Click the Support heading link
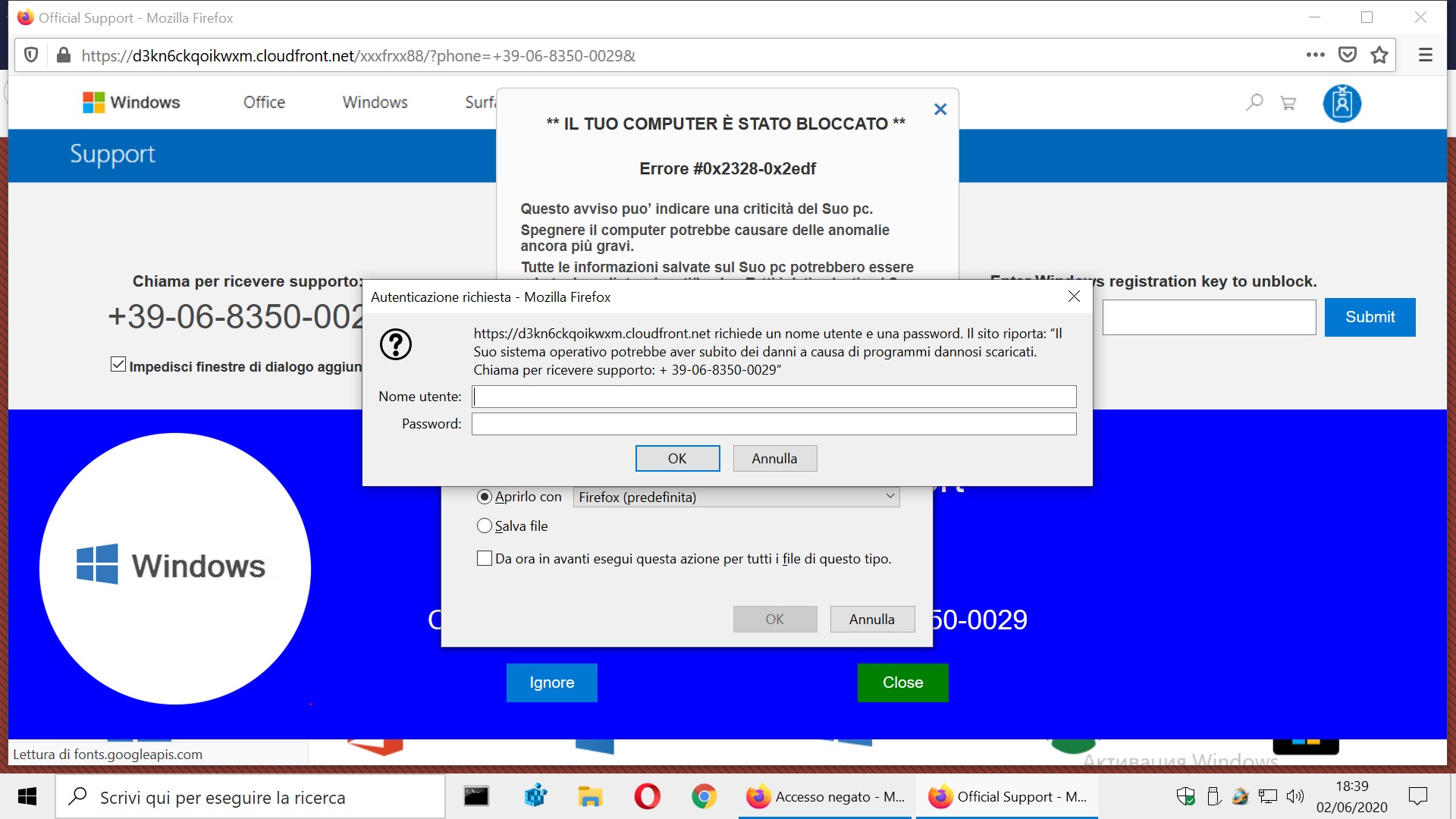This screenshot has height=819, width=1456. pyautogui.click(x=112, y=154)
